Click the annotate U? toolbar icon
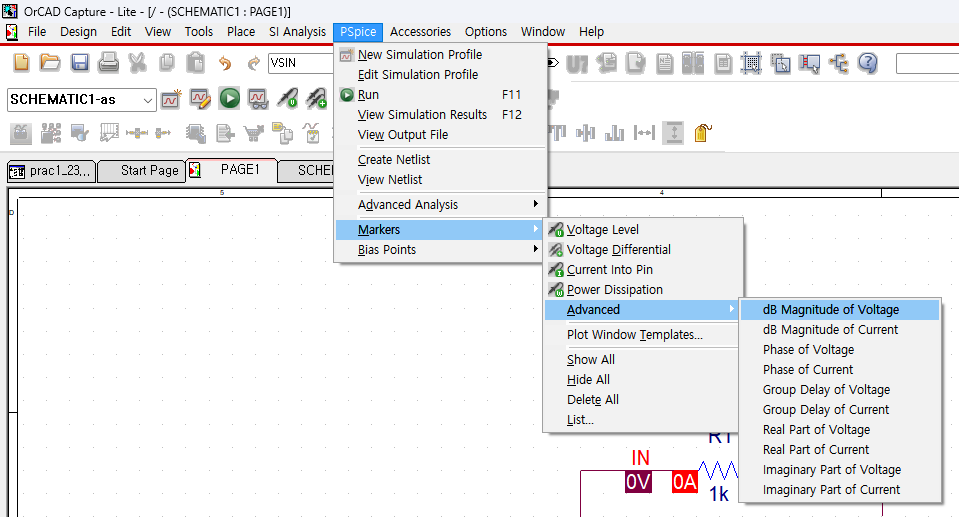 577,64
